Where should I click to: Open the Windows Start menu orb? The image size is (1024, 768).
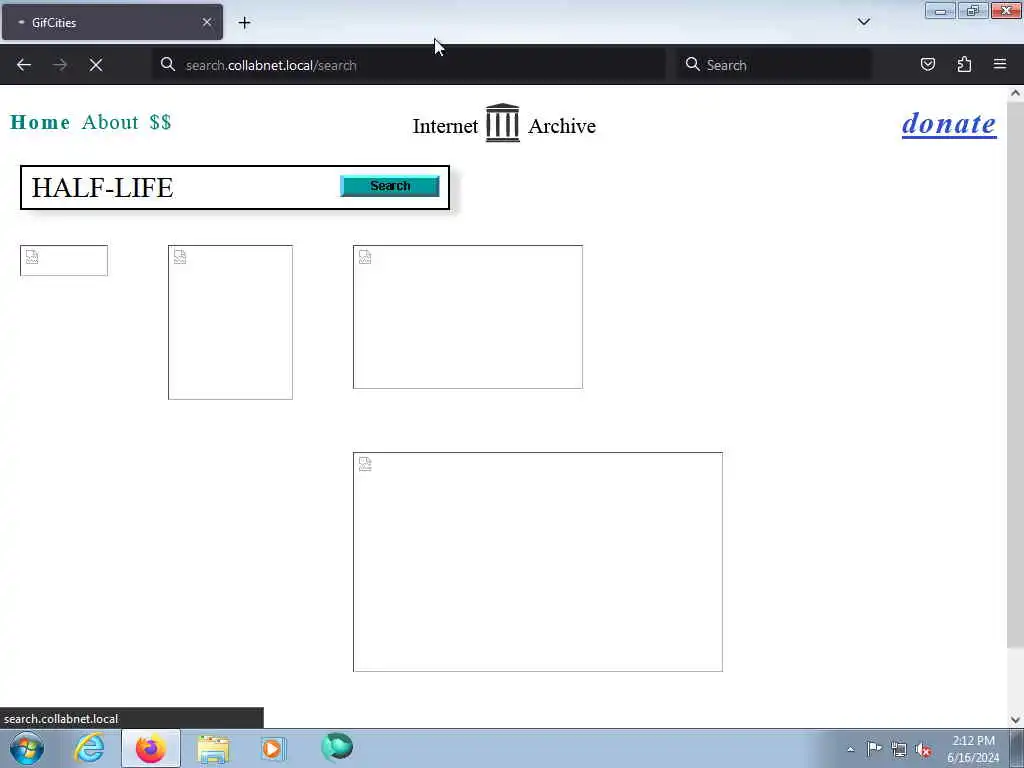click(27, 748)
